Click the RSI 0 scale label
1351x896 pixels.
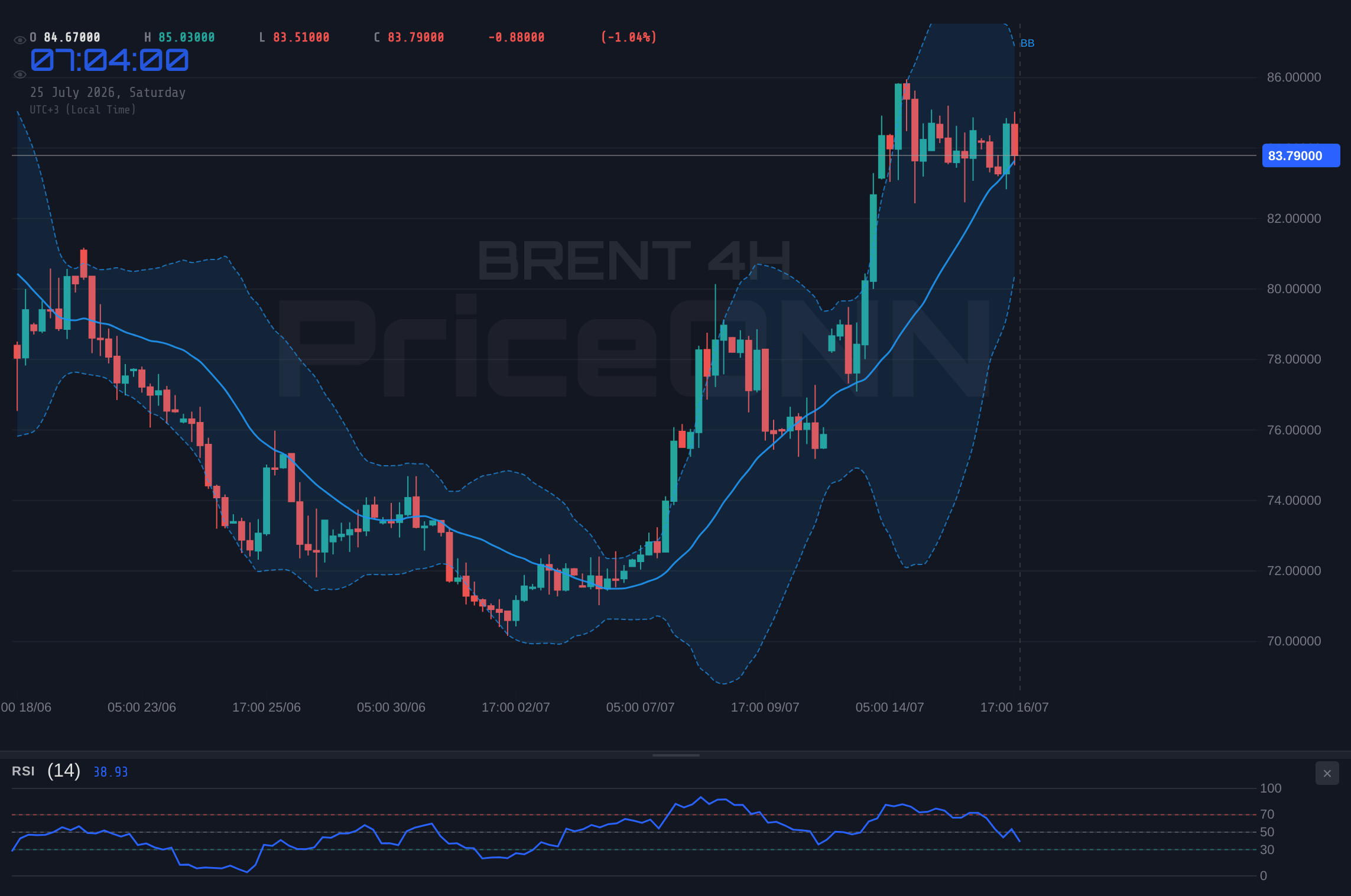click(1264, 876)
